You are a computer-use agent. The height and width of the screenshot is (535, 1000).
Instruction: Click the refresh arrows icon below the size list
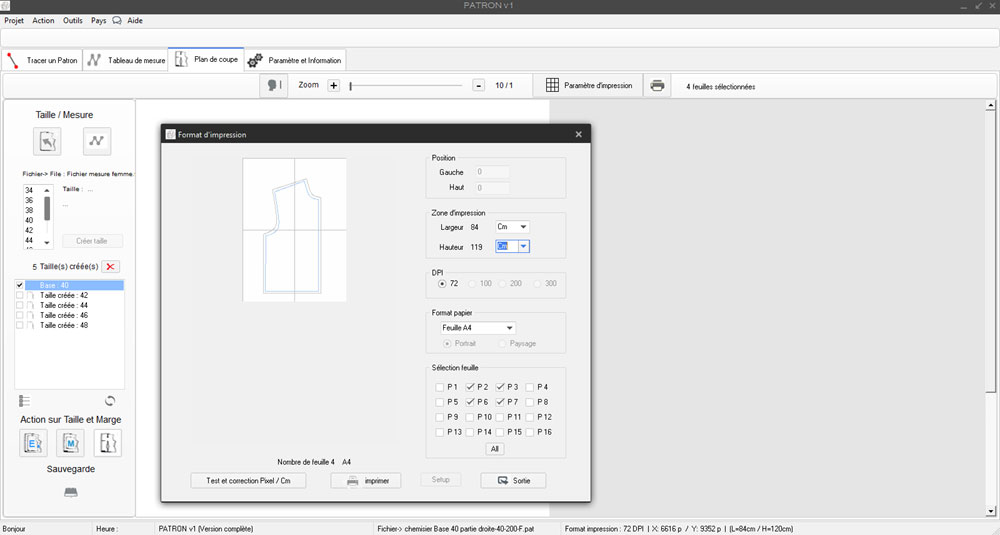[x=110, y=401]
